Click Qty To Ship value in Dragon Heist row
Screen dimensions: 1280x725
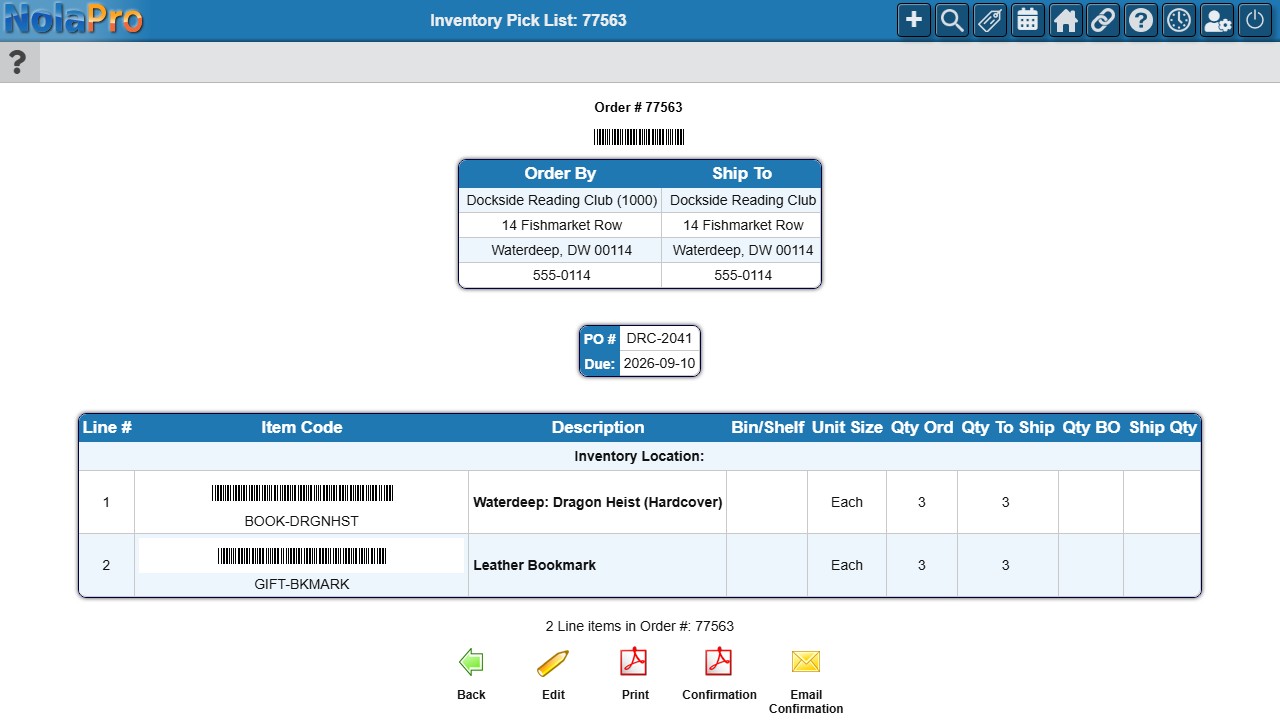tap(1006, 502)
